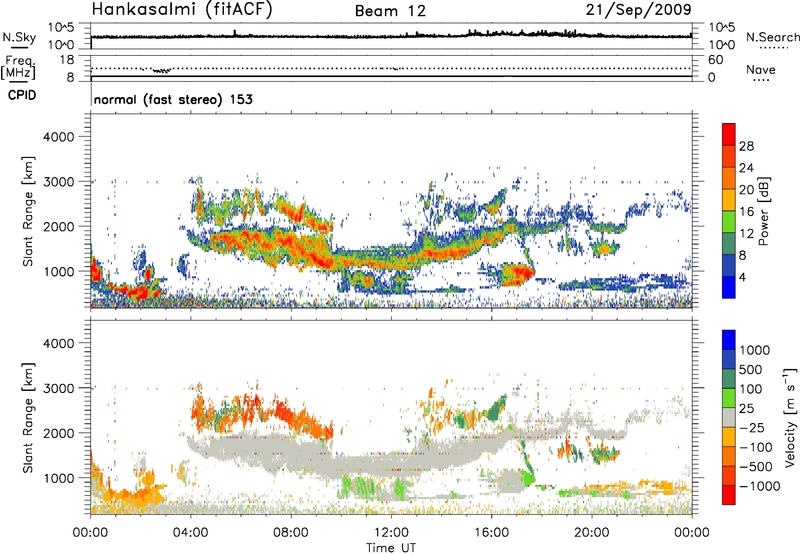Click the dotted frequency trace in the Freq. strip
The width and height of the screenshot is (800, 554).
pos(391,68)
